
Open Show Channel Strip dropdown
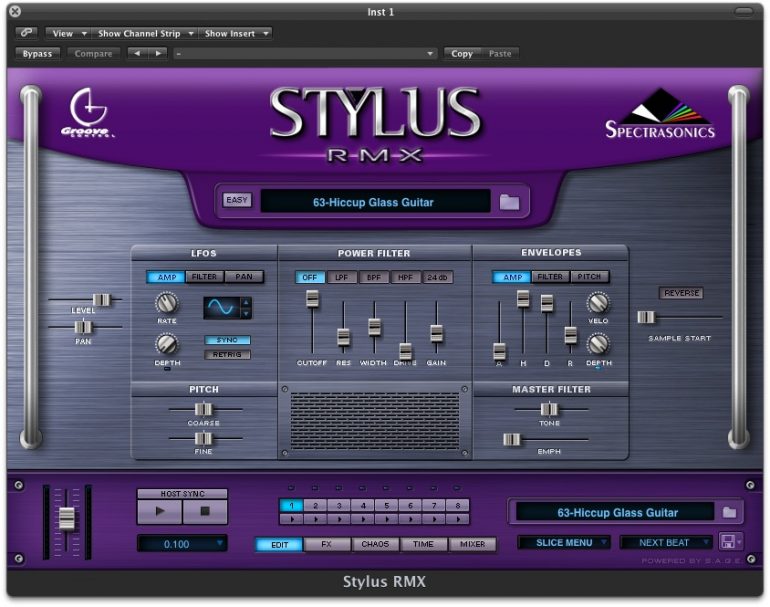[x=145, y=33]
